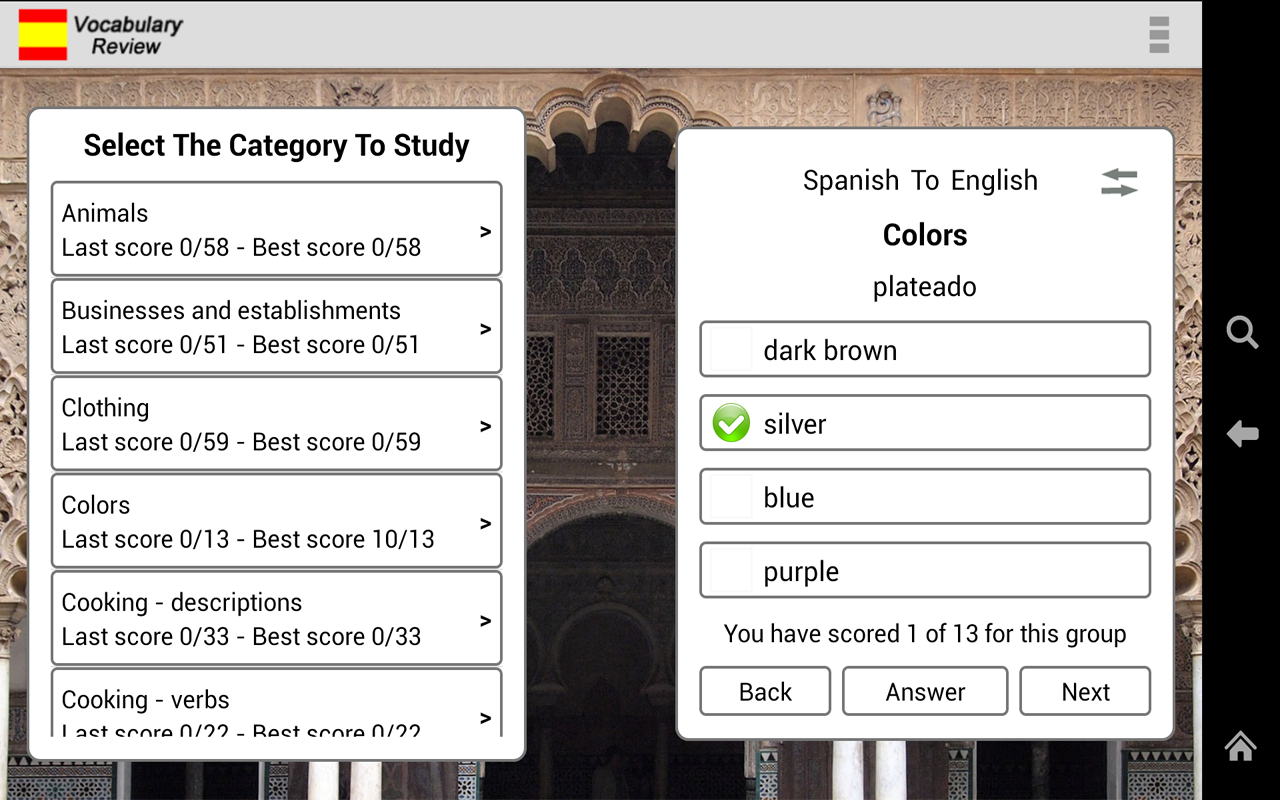The width and height of the screenshot is (1280, 800).
Task: Open the hamburger menu in the top bar
Action: [1158, 35]
